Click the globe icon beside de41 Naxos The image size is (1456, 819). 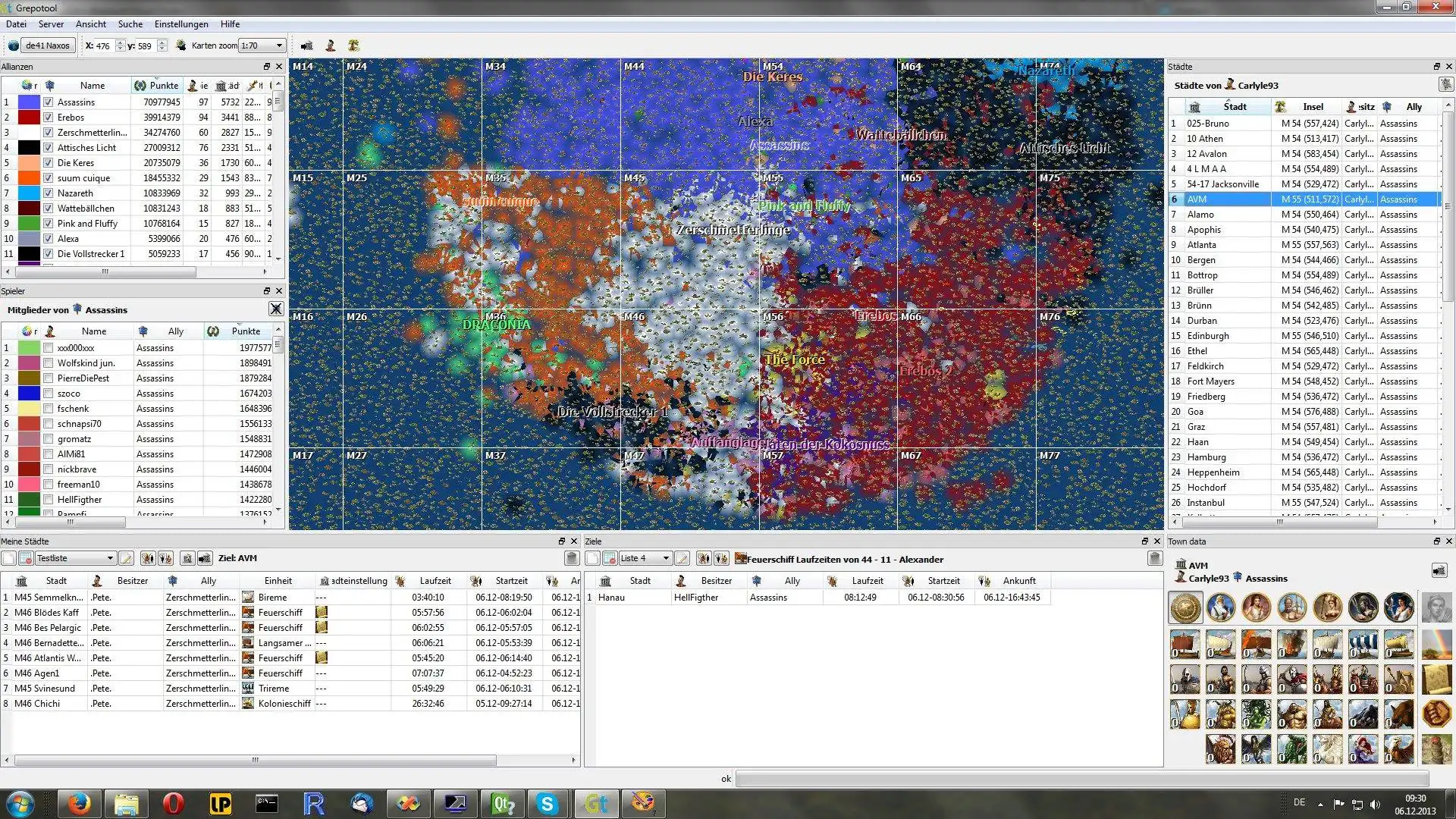(x=13, y=45)
